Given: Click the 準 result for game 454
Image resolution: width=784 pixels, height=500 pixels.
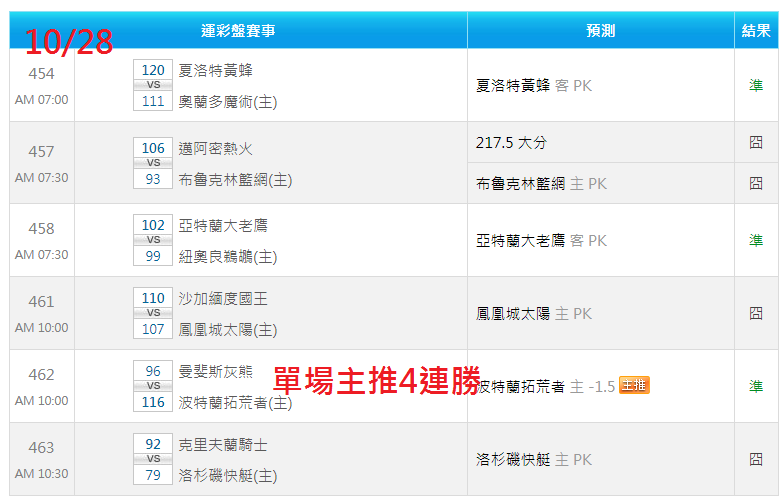Looking at the screenshot, I should click(x=756, y=86).
